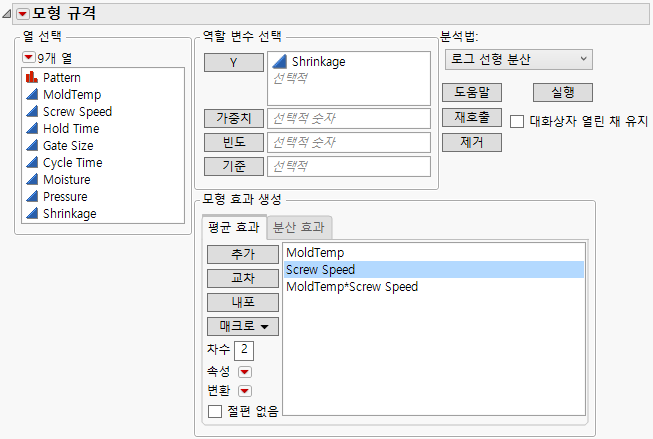Open the 속성 red triangle menu
The height and width of the screenshot is (439, 653).
tap(244, 372)
